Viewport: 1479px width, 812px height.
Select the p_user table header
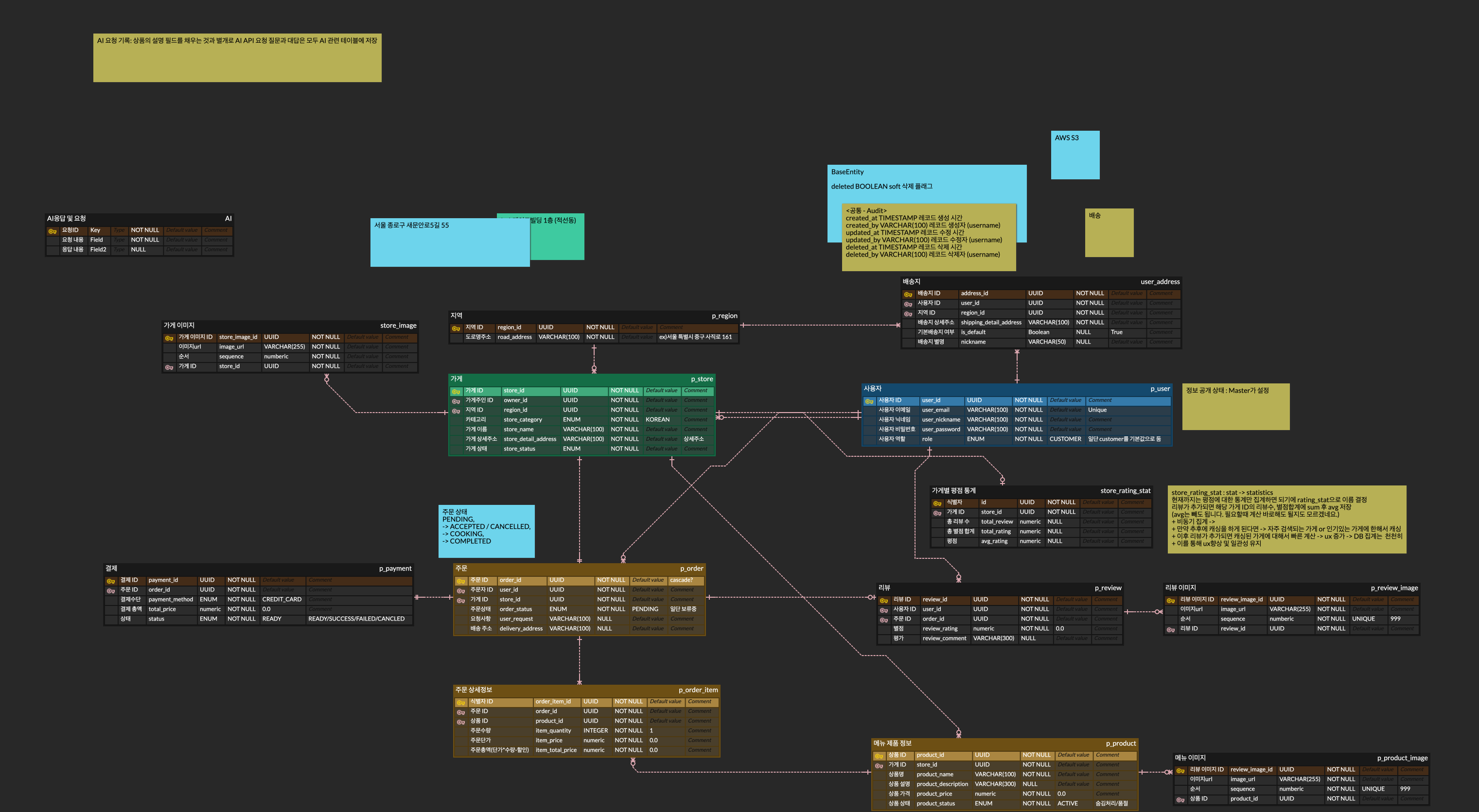[x=1016, y=388]
